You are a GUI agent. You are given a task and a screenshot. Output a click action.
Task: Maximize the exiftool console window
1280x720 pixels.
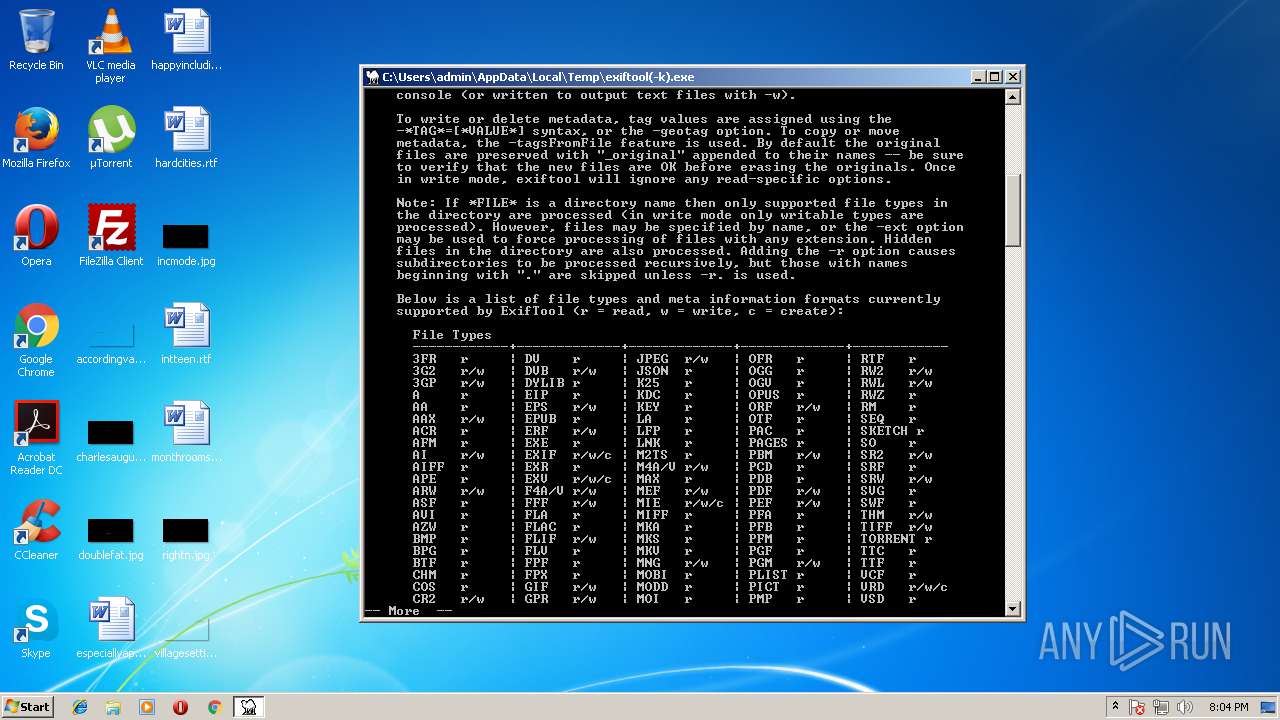(995, 77)
